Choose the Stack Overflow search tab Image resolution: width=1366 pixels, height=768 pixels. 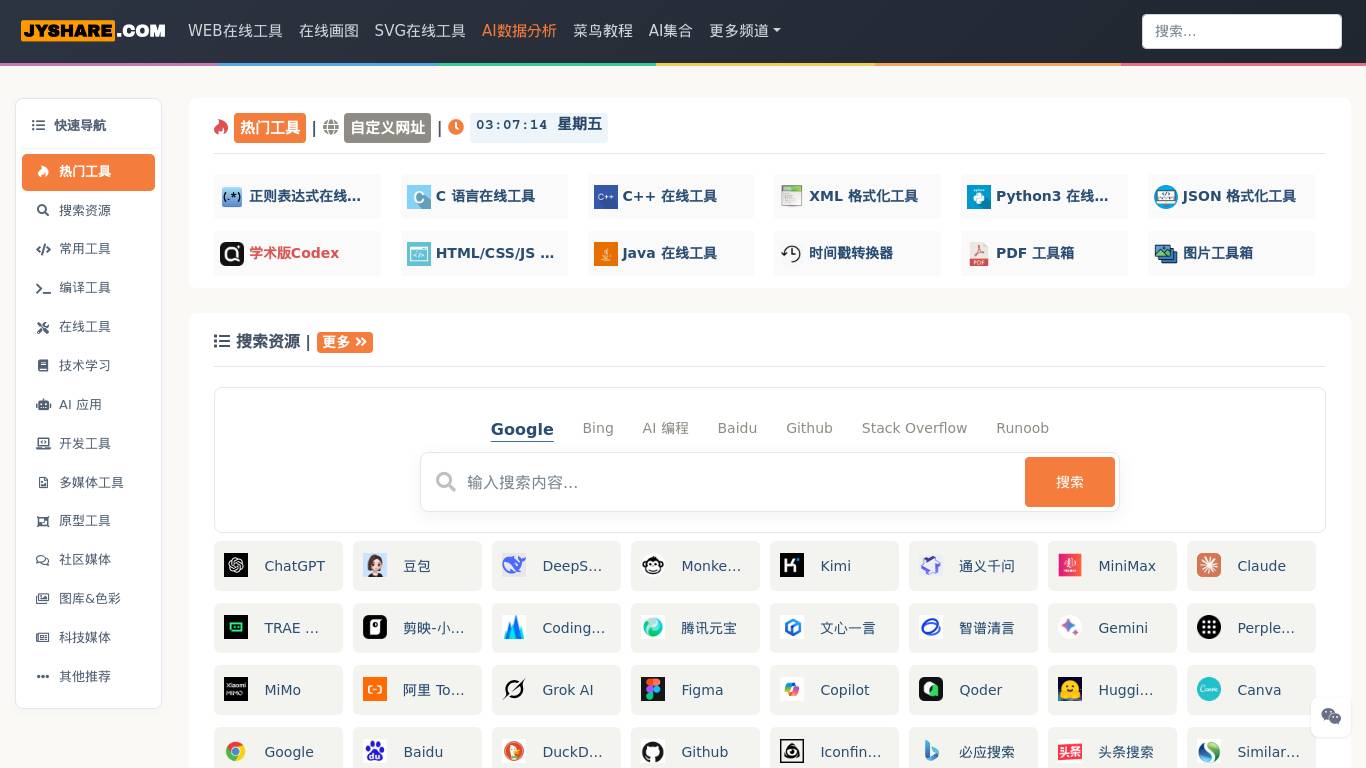click(914, 428)
